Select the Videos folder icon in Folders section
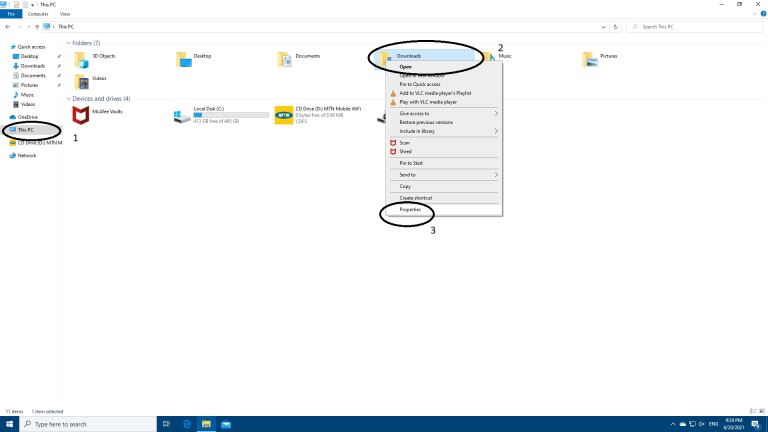Image resolution: width=768 pixels, height=432 pixels. coord(81,82)
